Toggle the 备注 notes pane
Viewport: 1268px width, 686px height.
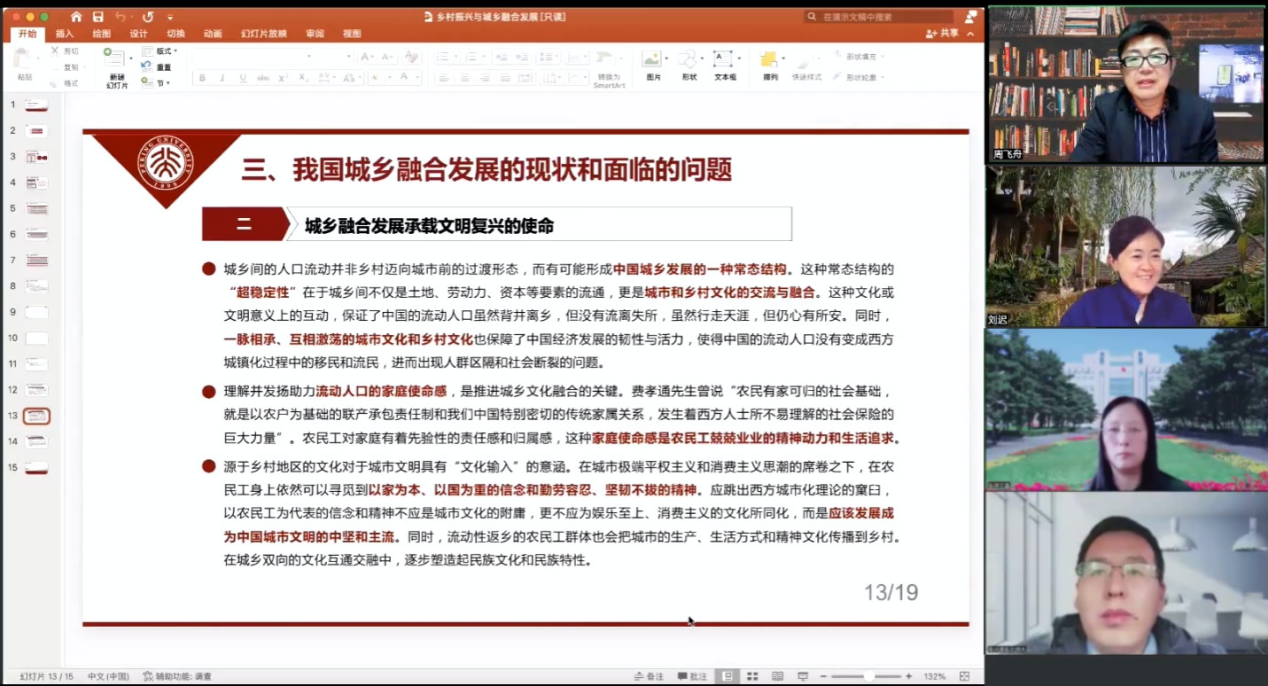pos(648,676)
